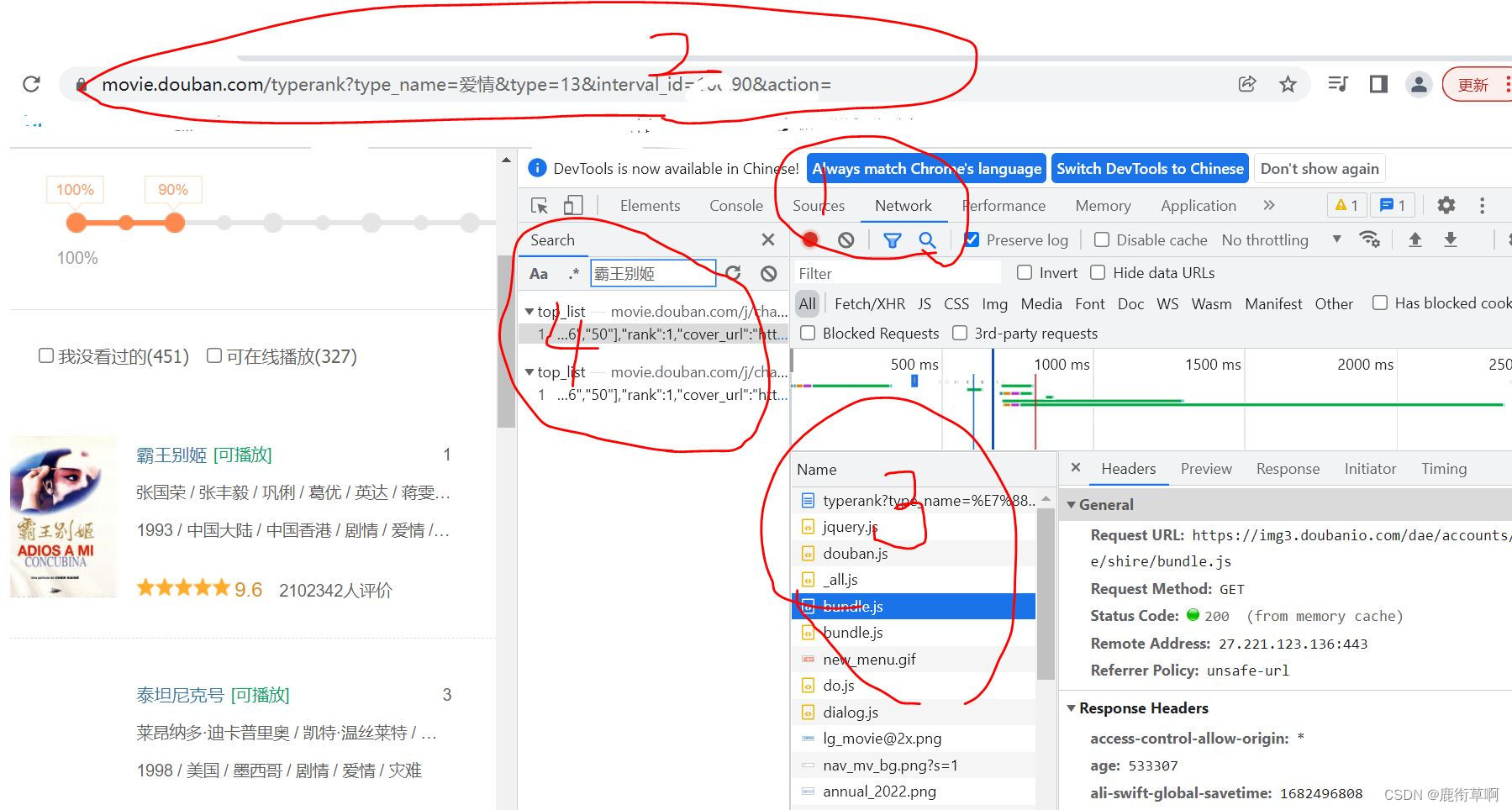
Task: Click the Don't show again button
Action: (x=1320, y=169)
